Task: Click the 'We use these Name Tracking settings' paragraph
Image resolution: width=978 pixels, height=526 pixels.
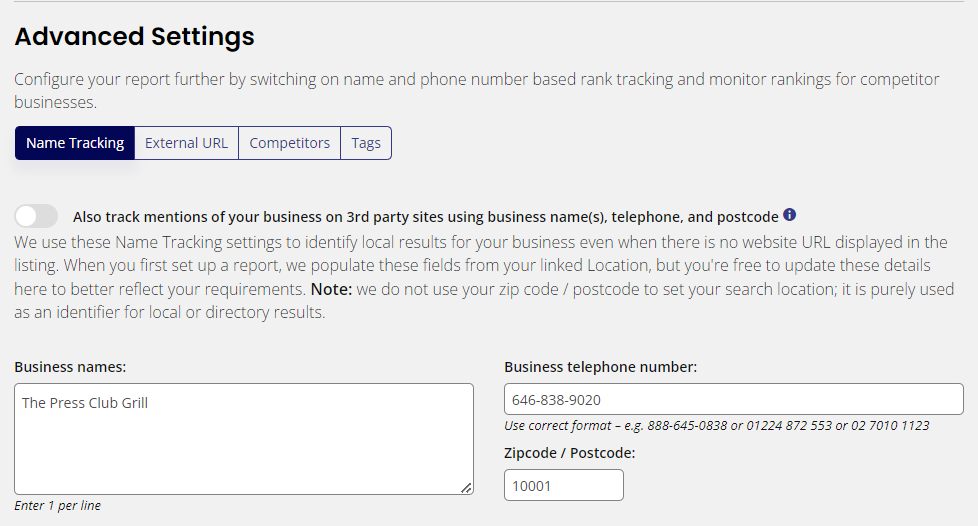Action: point(484,277)
